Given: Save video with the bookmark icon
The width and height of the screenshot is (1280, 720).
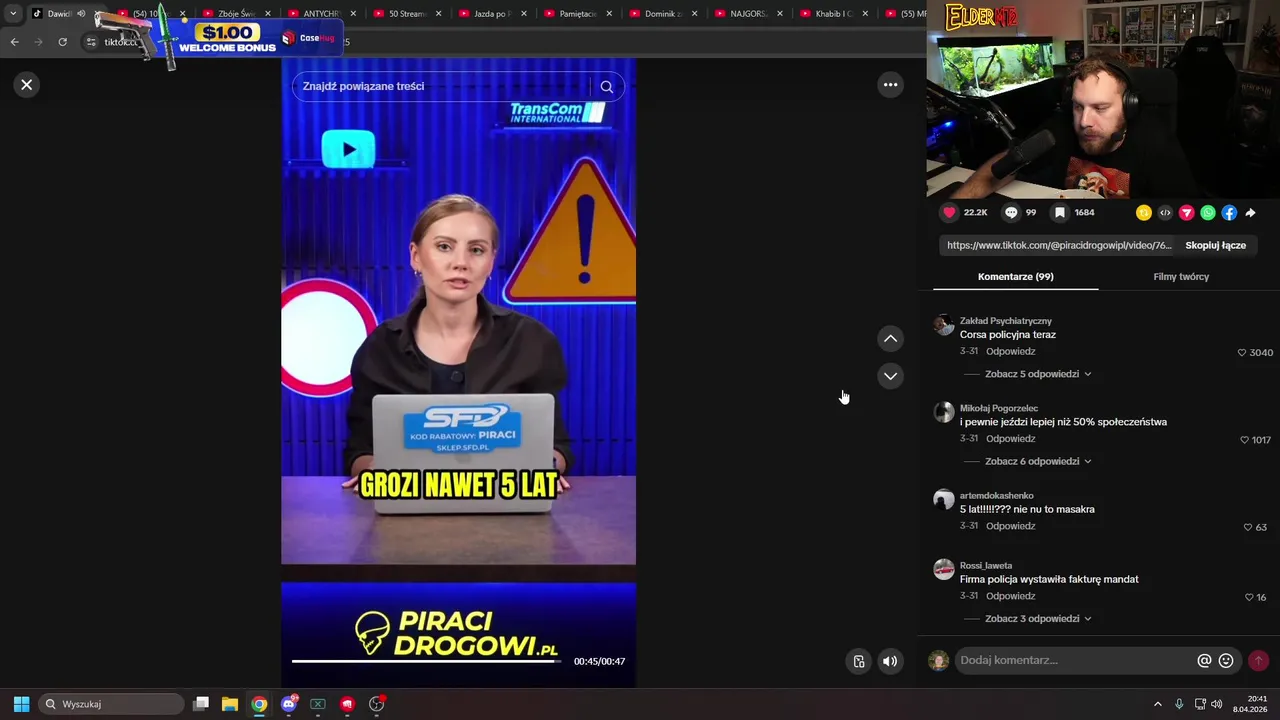Looking at the screenshot, I should click(x=1059, y=212).
